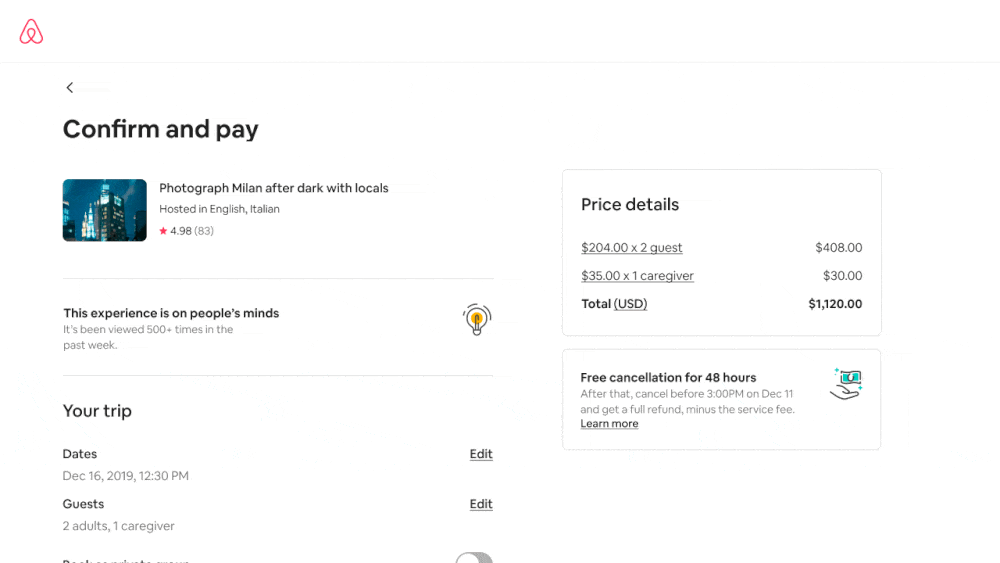This screenshot has height=563, width=1000.
Task: Edit the trip Dates
Action: pyautogui.click(x=481, y=454)
